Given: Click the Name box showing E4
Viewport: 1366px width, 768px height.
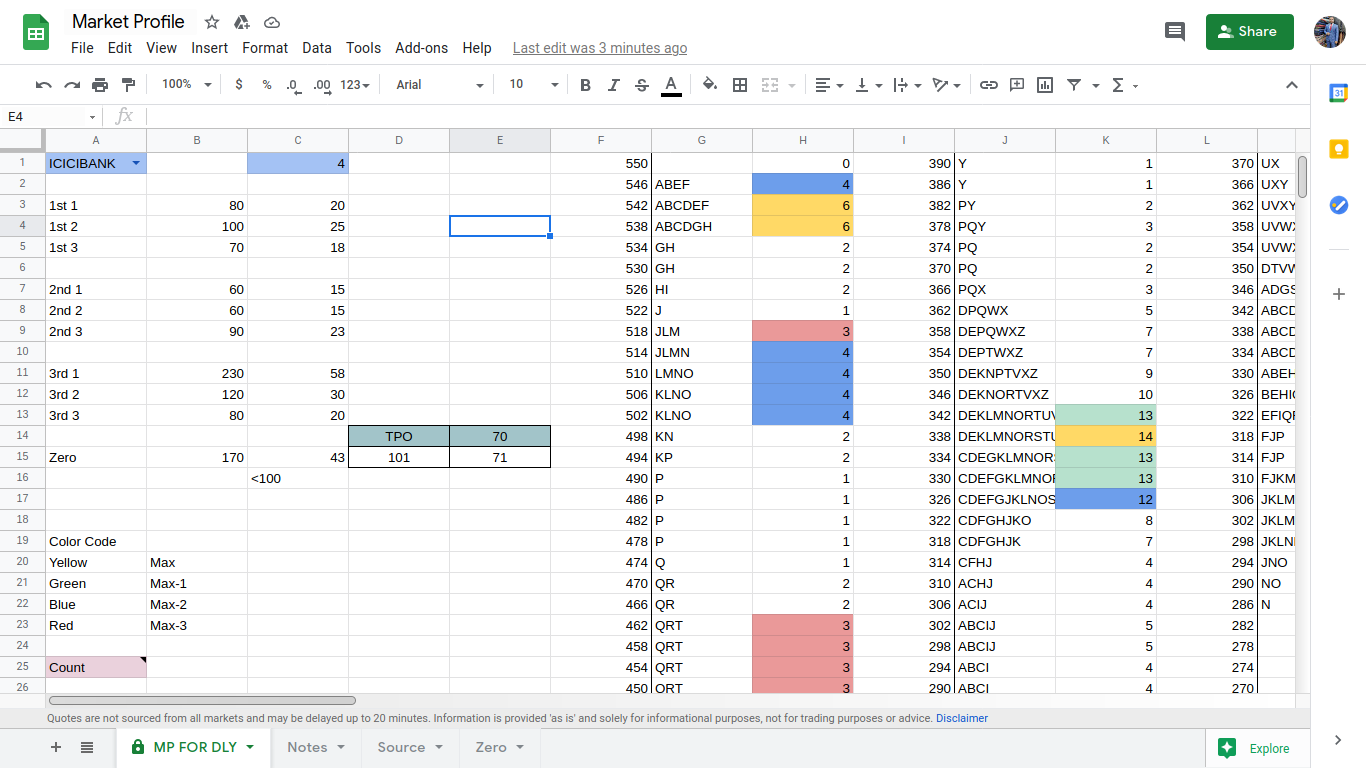Looking at the screenshot, I should pos(50,116).
